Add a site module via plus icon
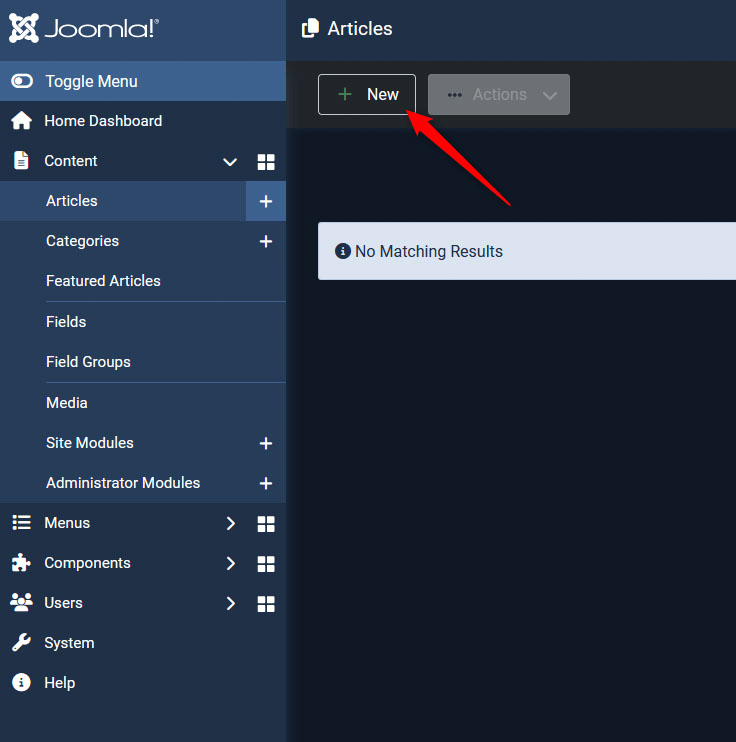 point(266,443)
